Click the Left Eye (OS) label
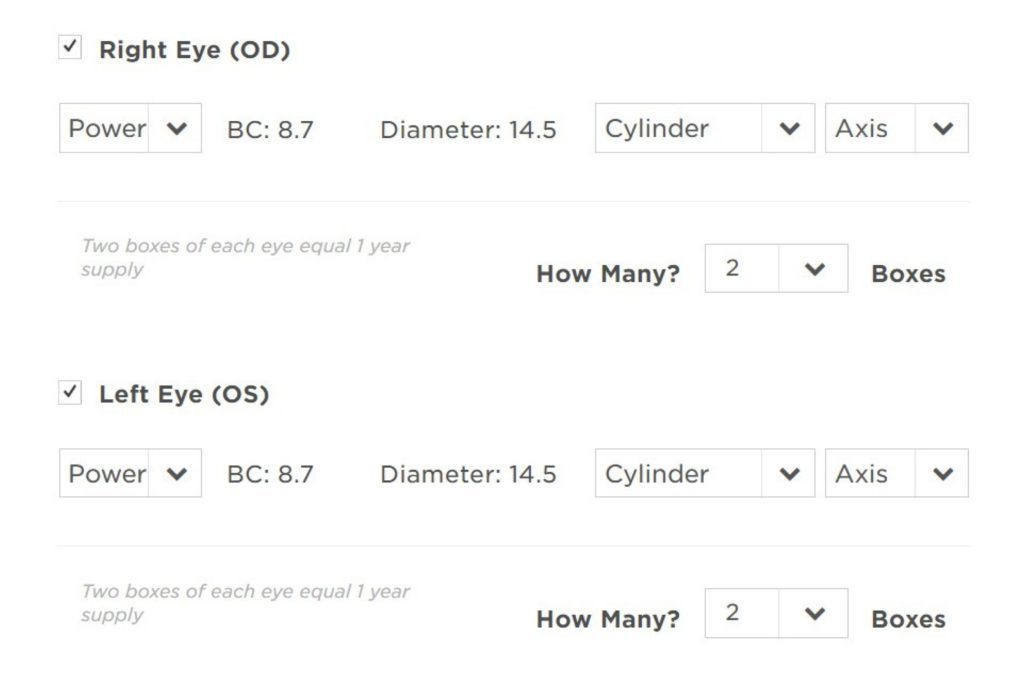The width and height of the screenshot is (1024, 683). point(184,395)
